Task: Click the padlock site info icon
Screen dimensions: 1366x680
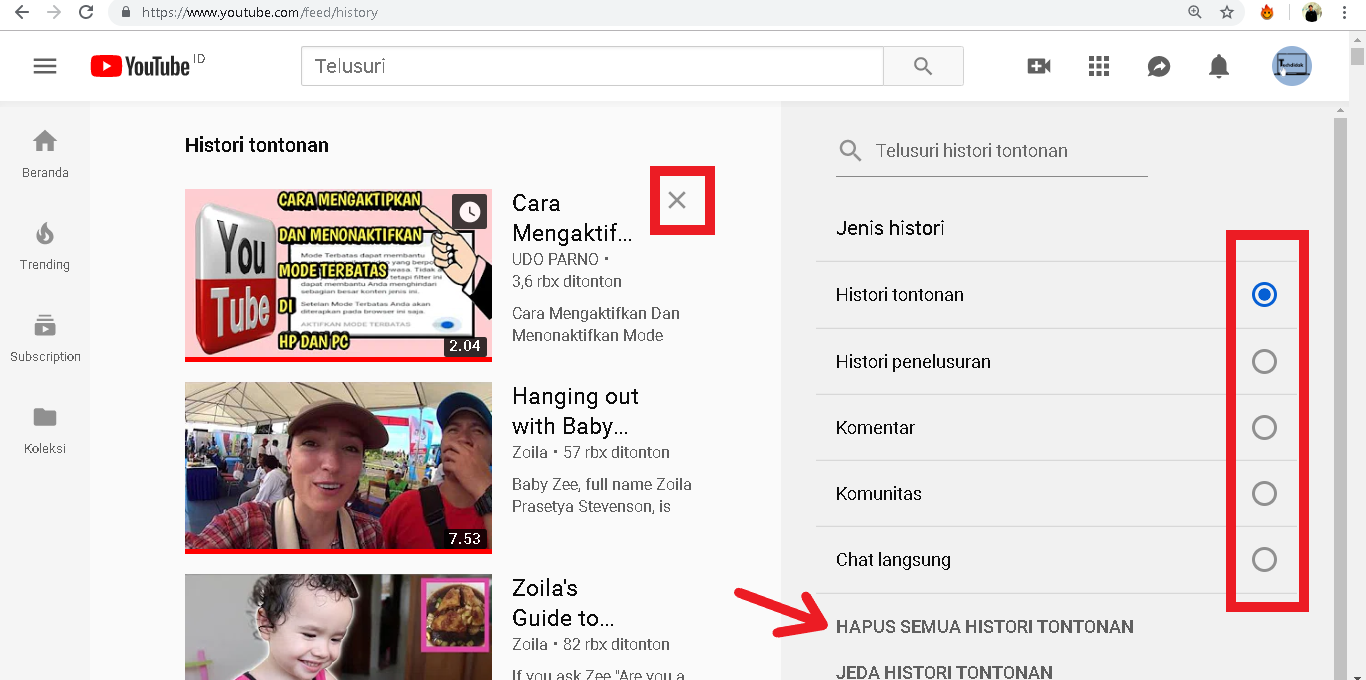Action: click(126, 13)
